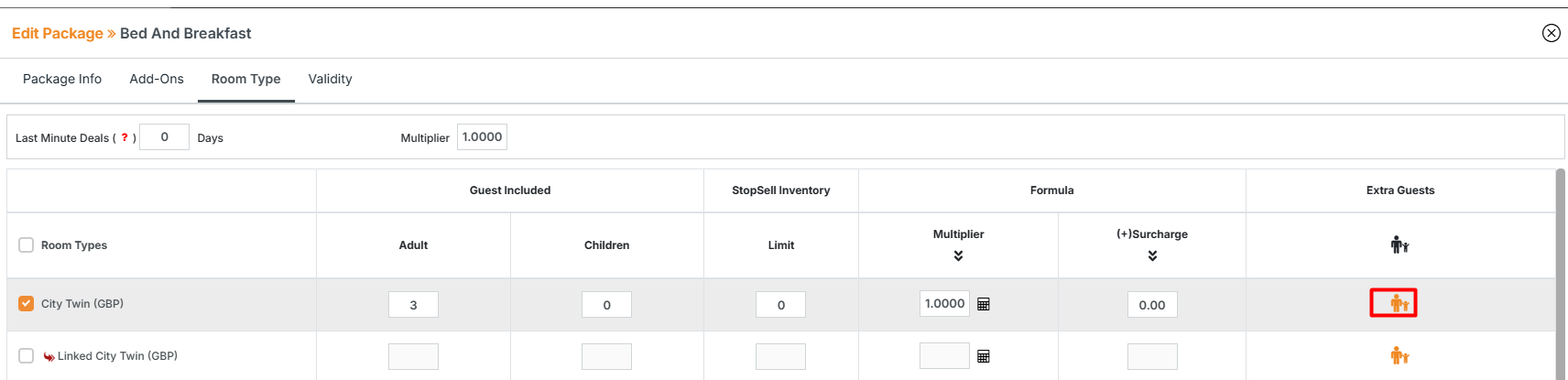The width and height of the screenshot is (1568, 380).
Task: Click the Last Minute Deals help question mark
Action: point(125,137)
